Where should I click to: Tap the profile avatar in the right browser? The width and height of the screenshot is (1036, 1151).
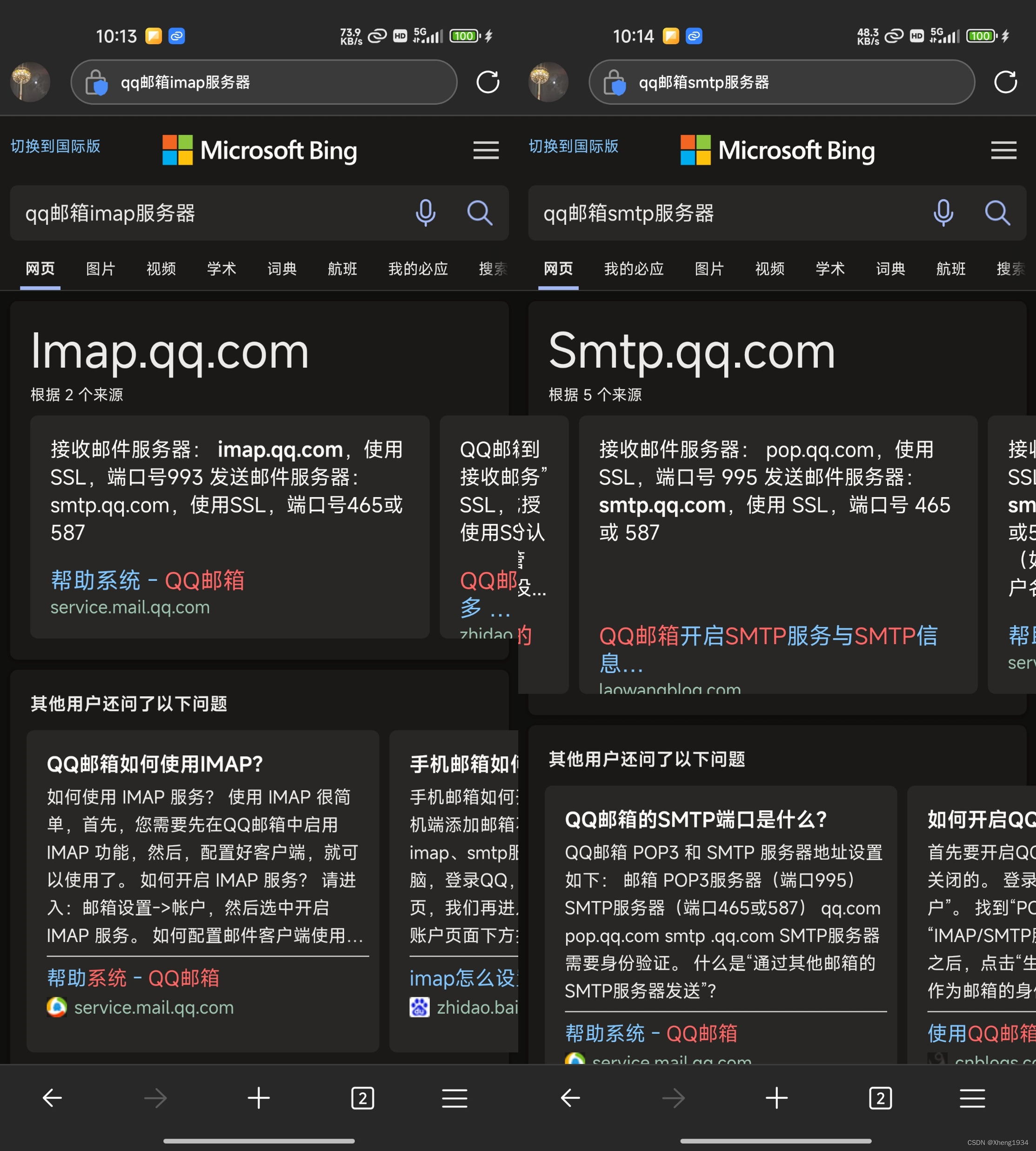(548, 82)
